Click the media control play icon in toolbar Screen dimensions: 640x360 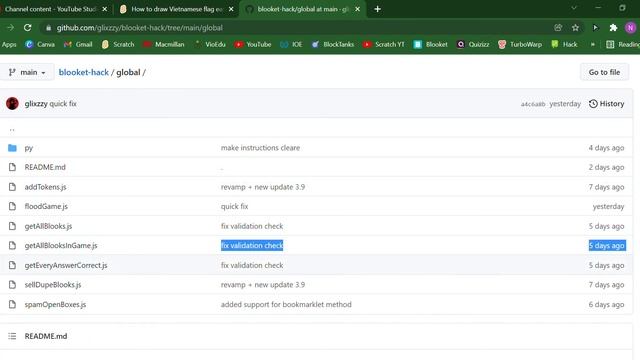(x=595, y=28)
